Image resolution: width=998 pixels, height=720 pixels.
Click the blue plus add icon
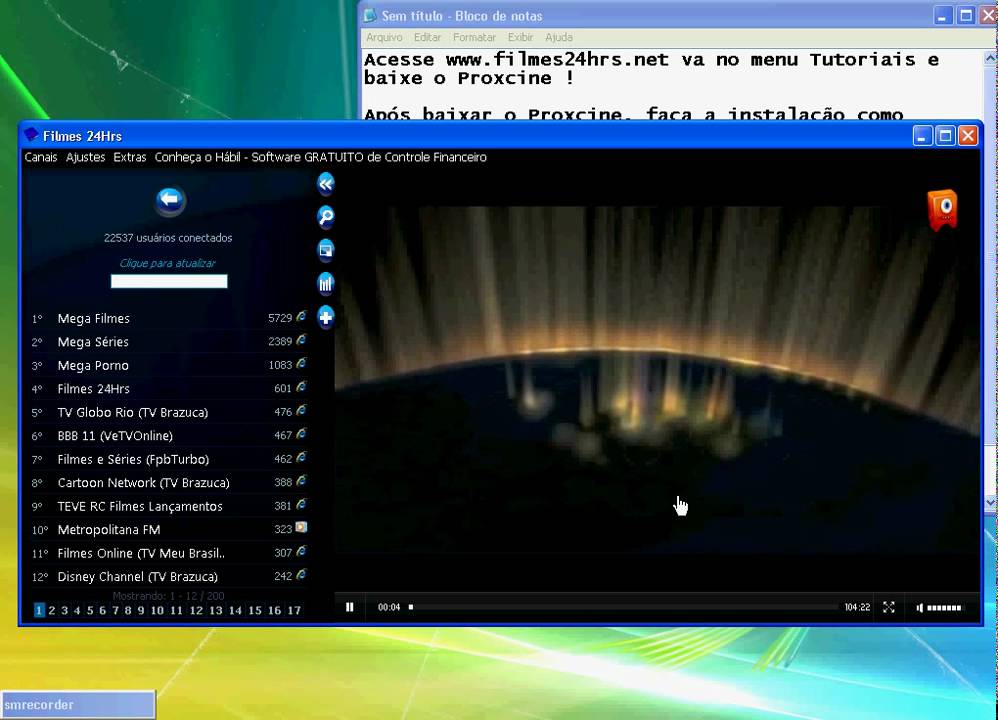pyautogui.click(x=326, y=317)
